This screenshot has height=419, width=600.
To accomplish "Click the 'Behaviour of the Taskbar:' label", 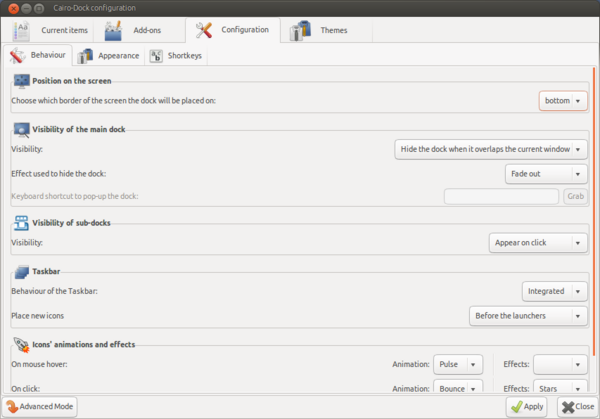I will coord(54,291).
